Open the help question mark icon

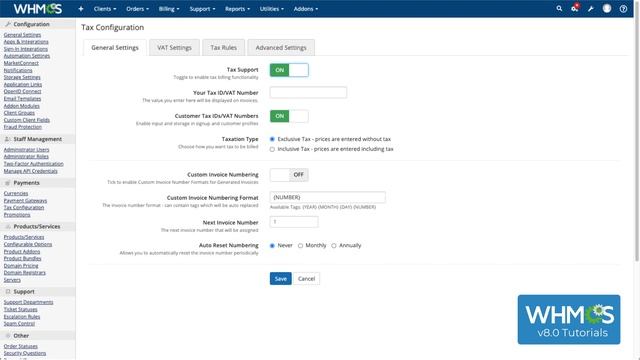coord(623,9)
